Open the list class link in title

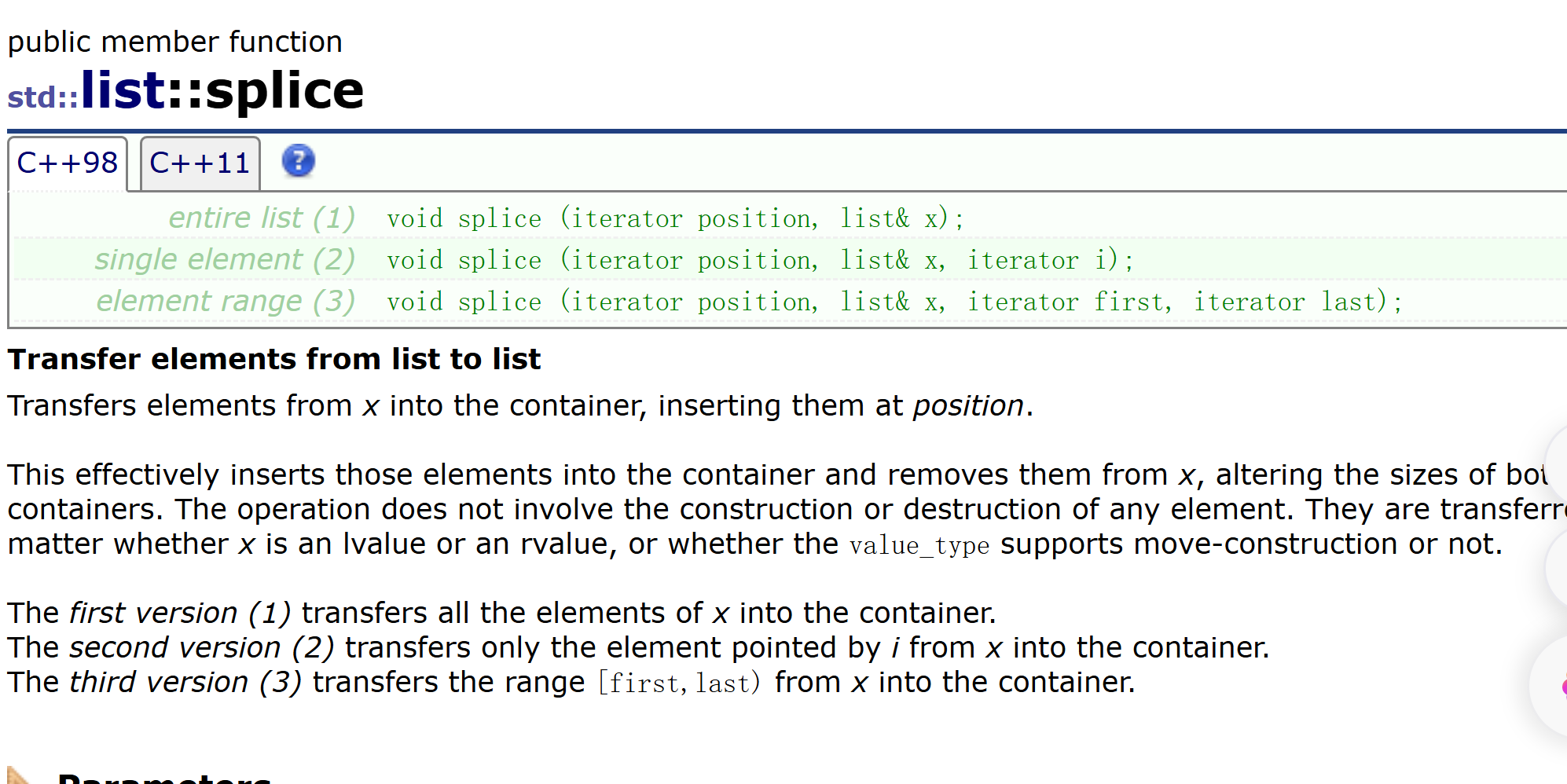123,90
